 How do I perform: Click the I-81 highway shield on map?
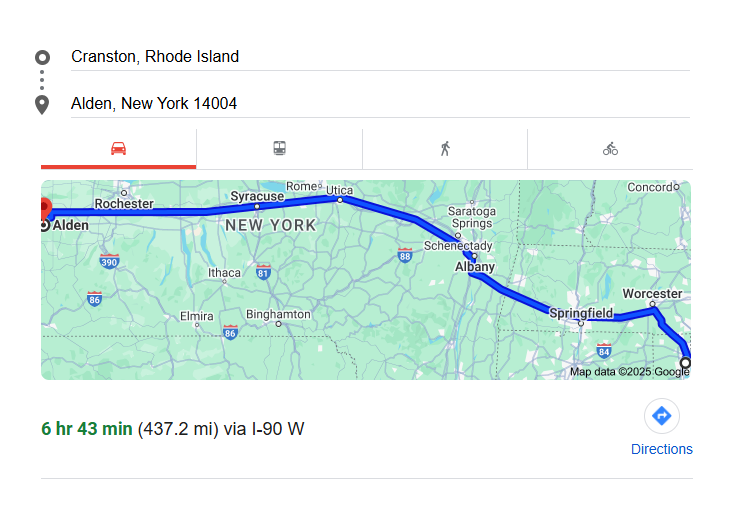tap(263, 271)
